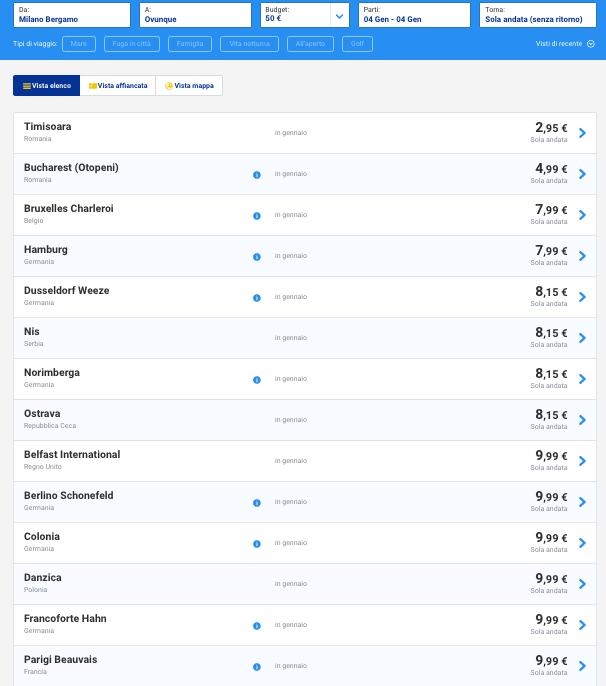Click the Parti departure date field

[413, 15]
